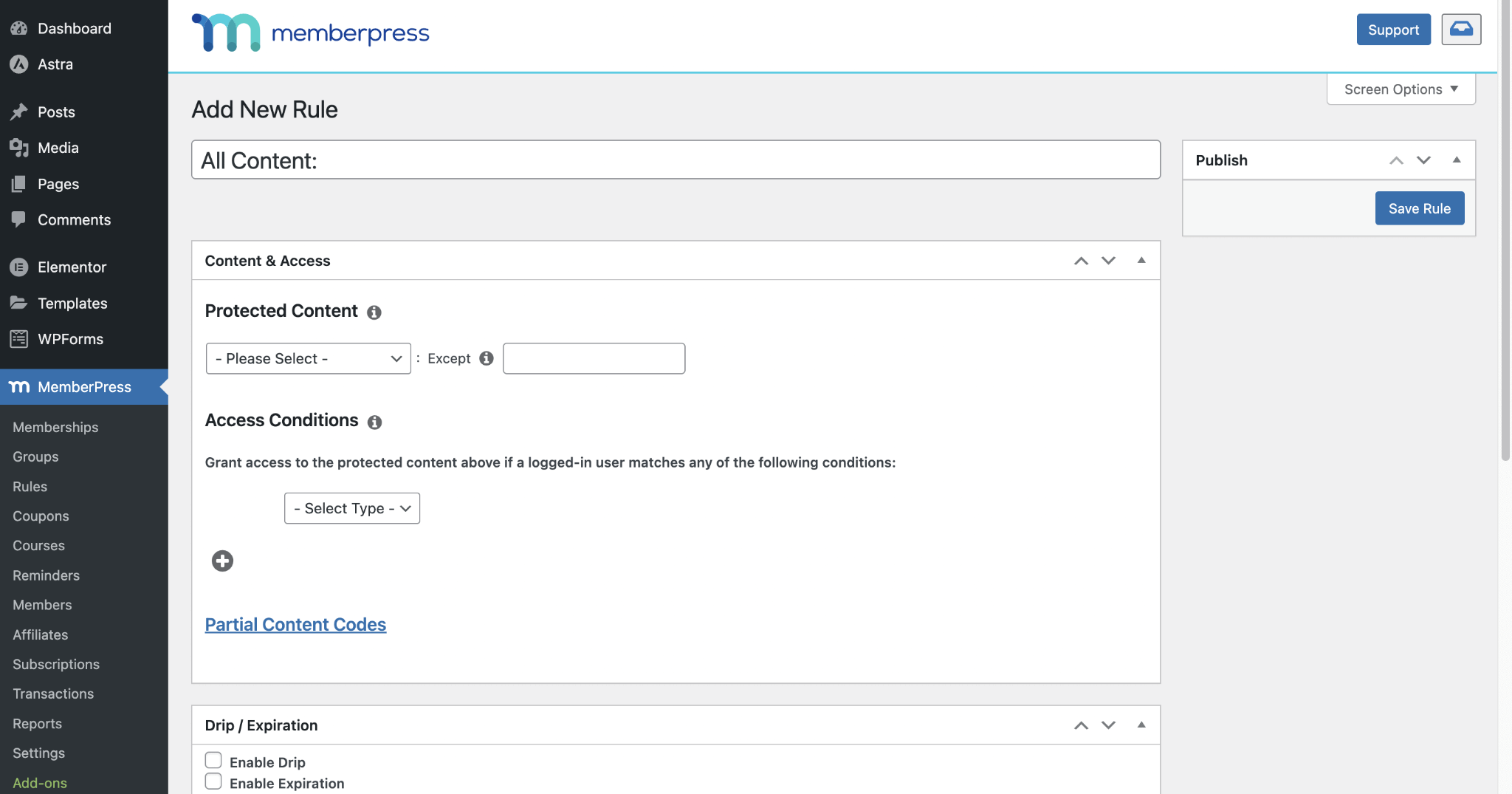This screenshot has width=1512, height=794.
Task: Move Publish panel down
Action: point(1423,160)
